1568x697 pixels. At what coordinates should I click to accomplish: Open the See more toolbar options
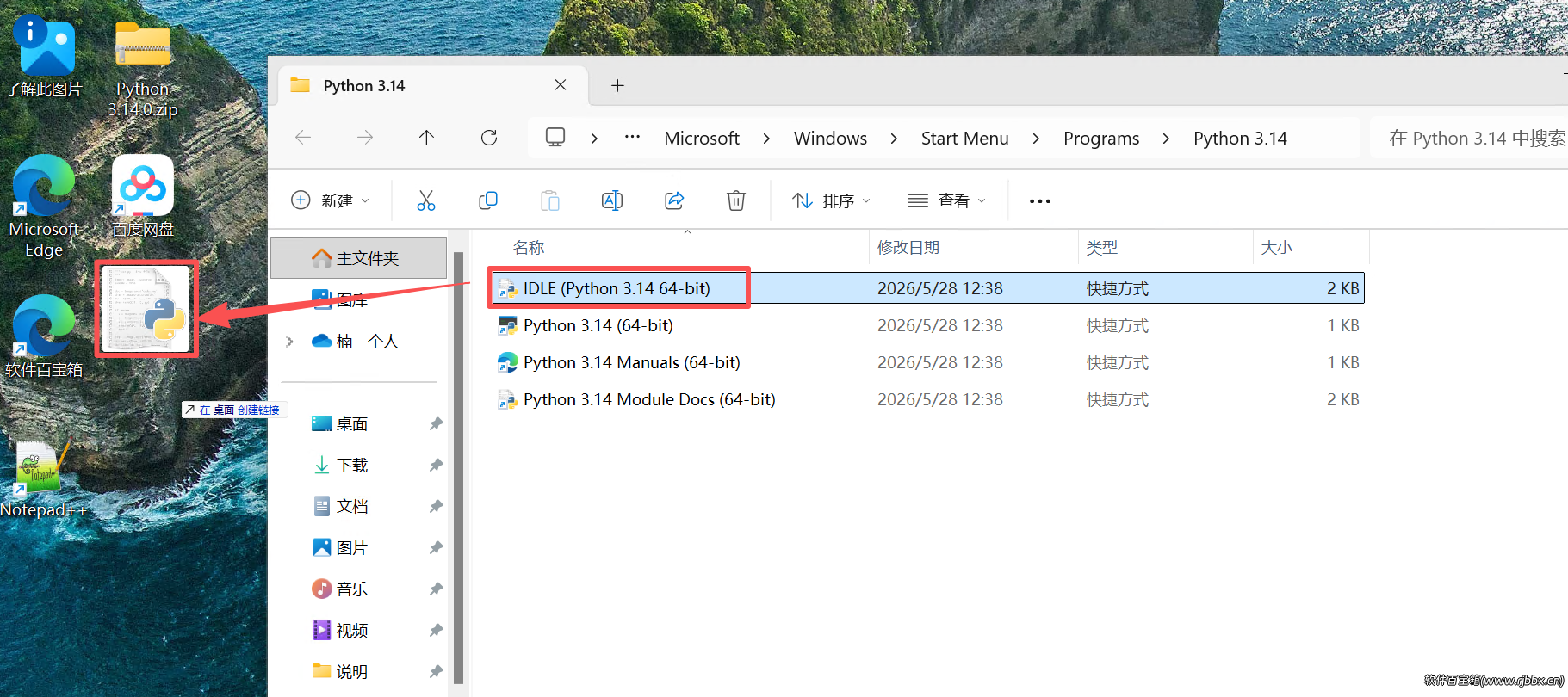[1040, 201]
